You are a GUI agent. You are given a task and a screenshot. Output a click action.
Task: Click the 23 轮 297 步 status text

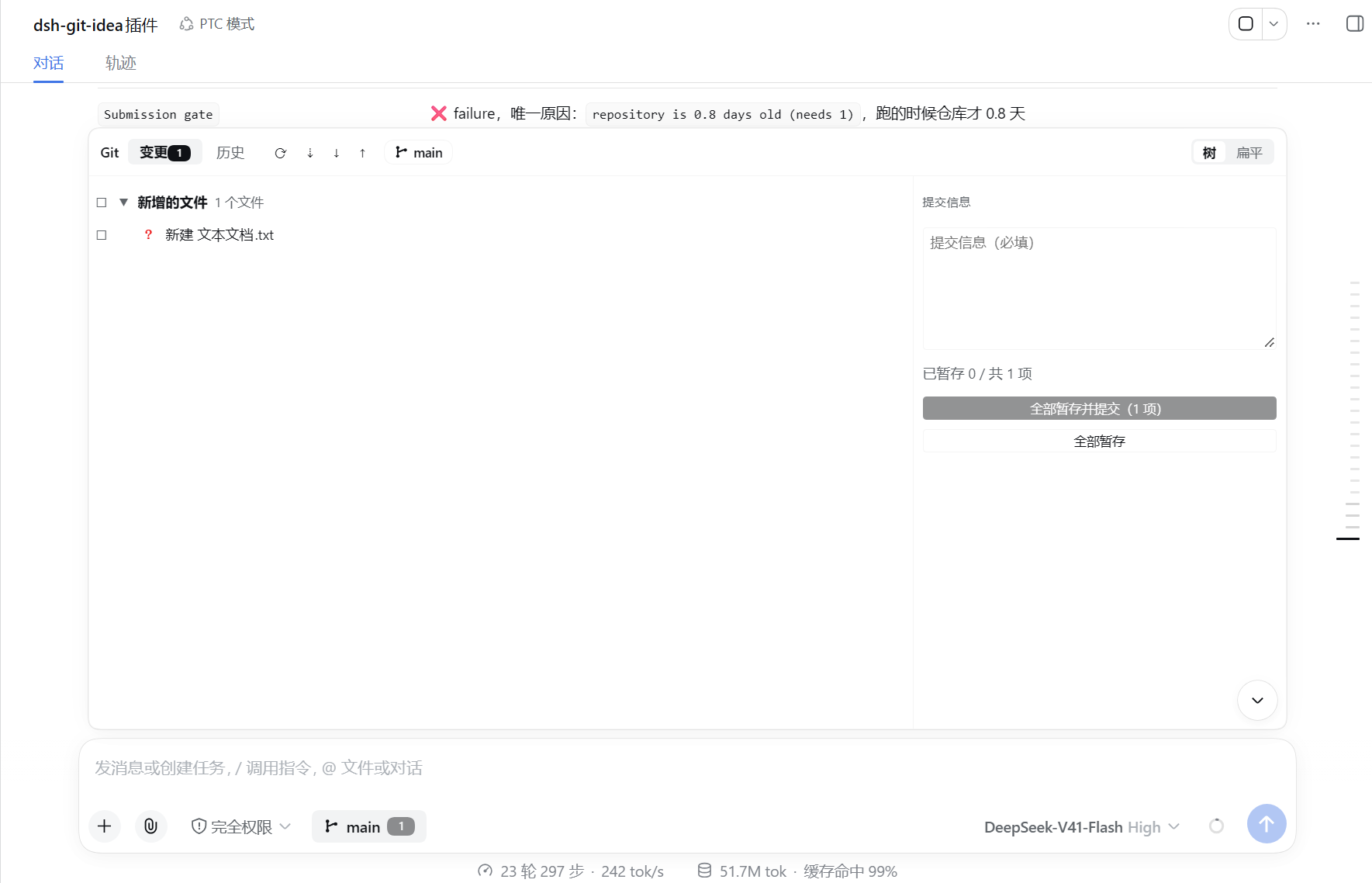tap(542, 871)
